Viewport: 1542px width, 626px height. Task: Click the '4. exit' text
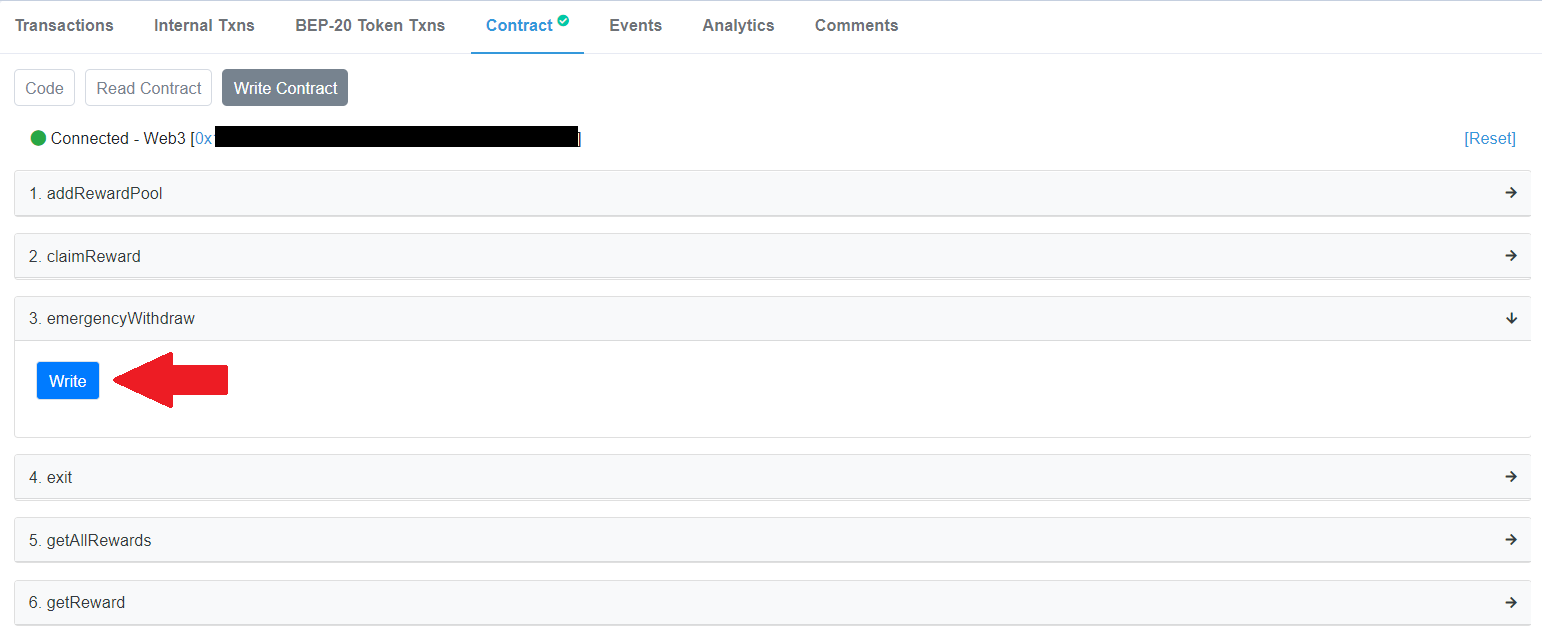point(51,478)
